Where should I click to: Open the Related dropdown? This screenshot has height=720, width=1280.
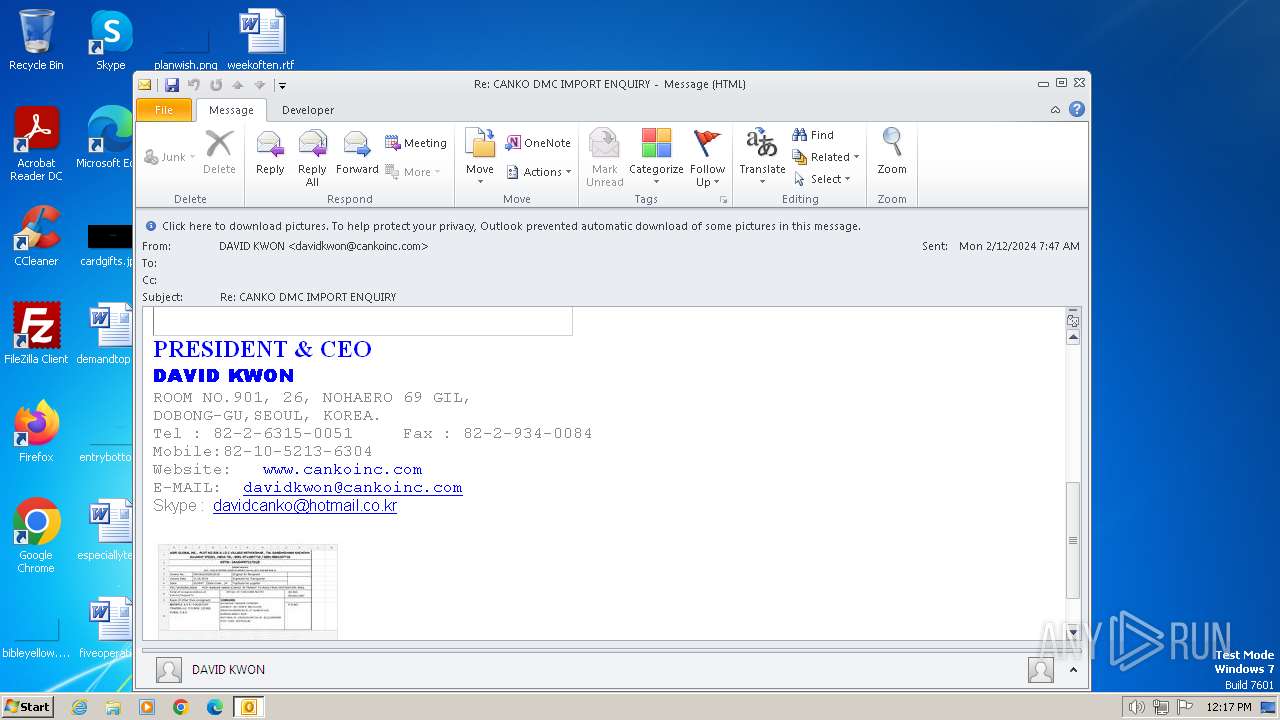pos(826,157)
